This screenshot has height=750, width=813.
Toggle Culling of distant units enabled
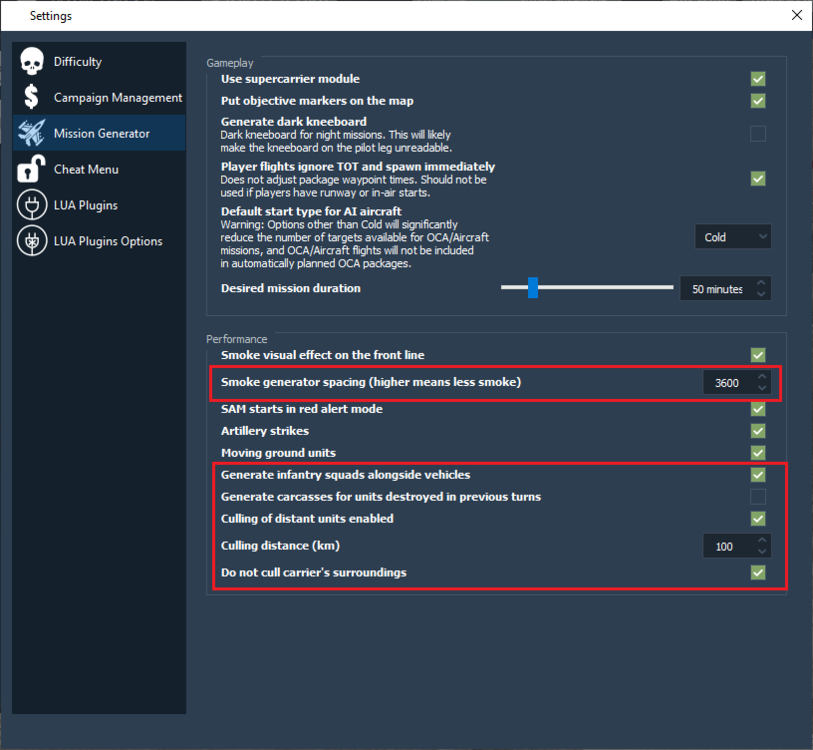758,519
